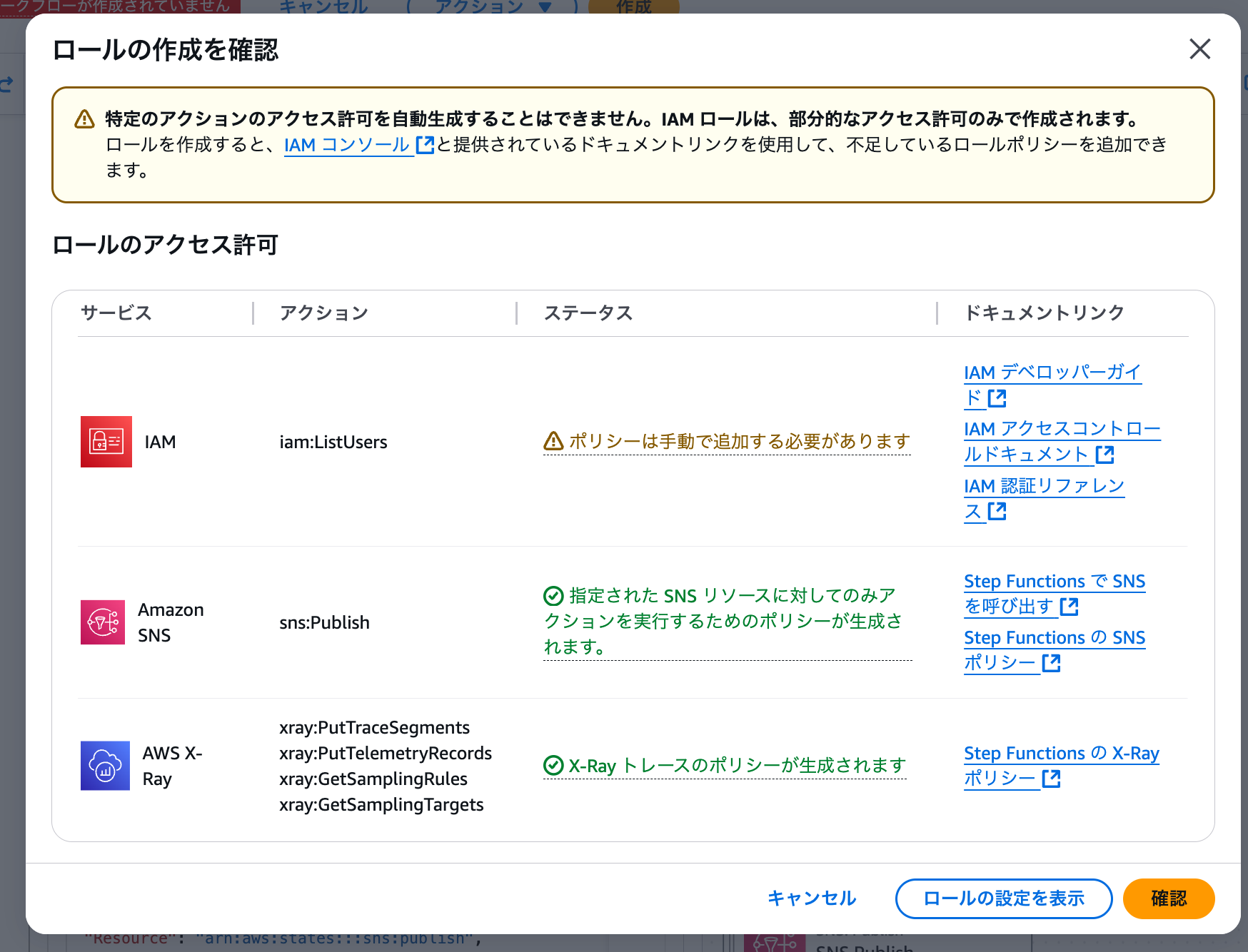Click the warning icon in IAM status
1248x952 pixels.
point(553,442)
